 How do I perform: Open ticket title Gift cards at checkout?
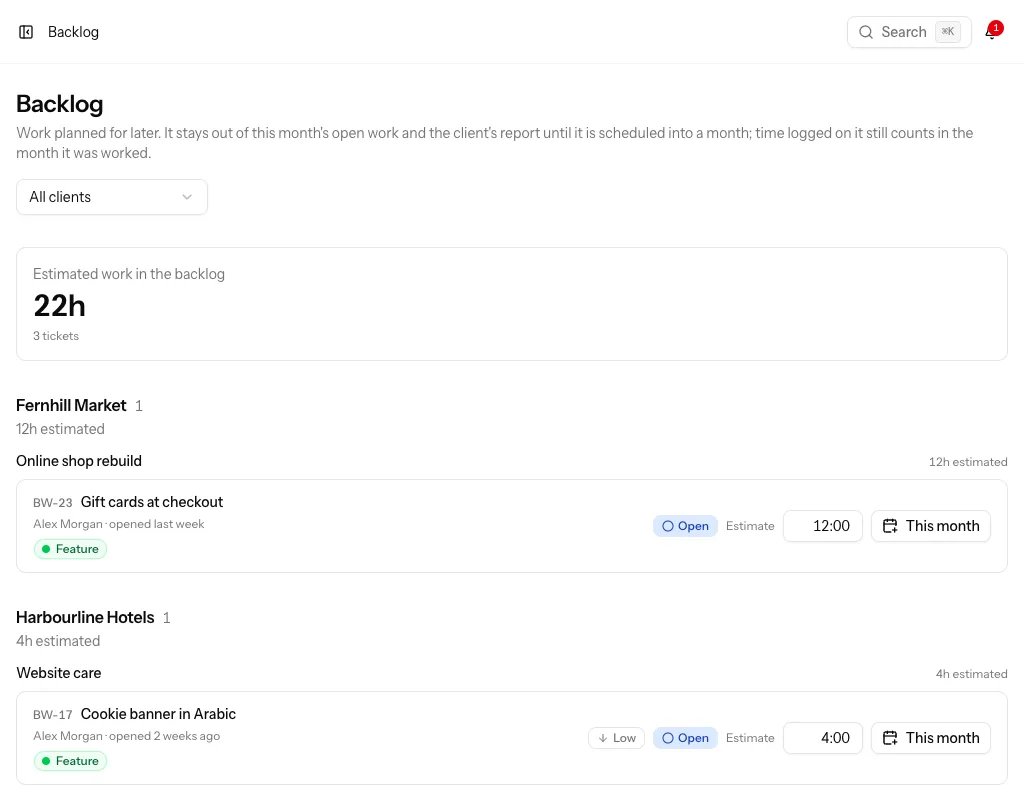152,502
